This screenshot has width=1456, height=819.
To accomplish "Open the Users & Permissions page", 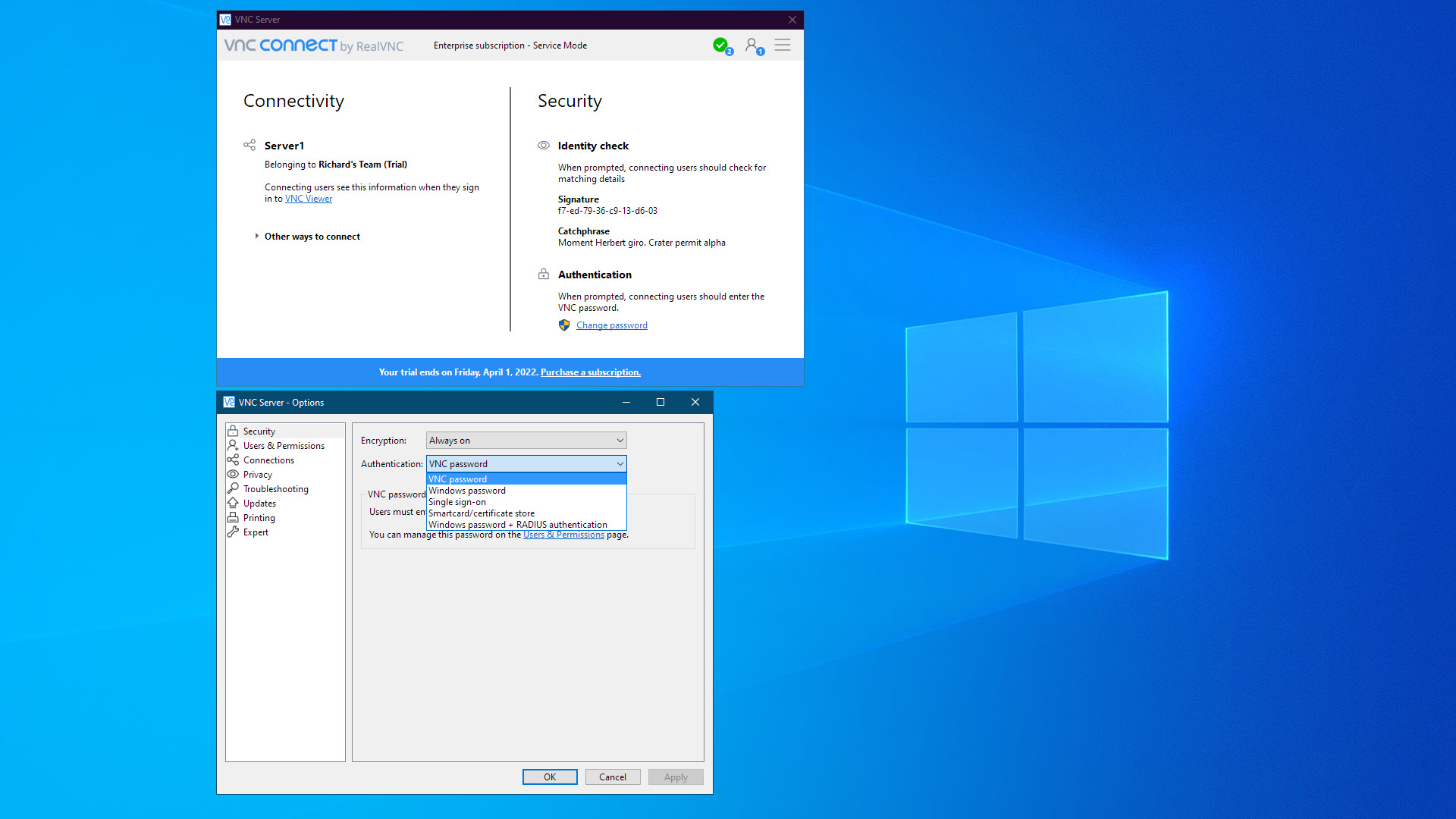I will [285, 445].
